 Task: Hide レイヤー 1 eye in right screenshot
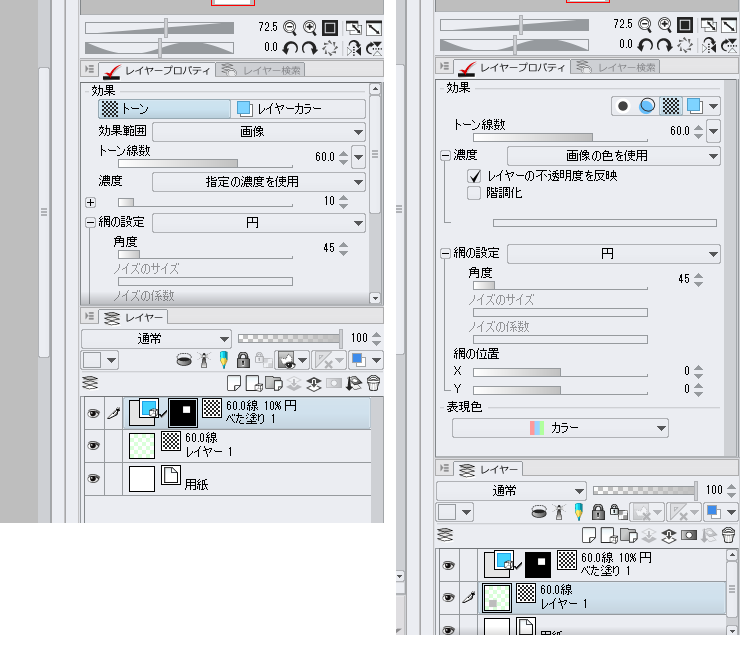click(449, 597)
